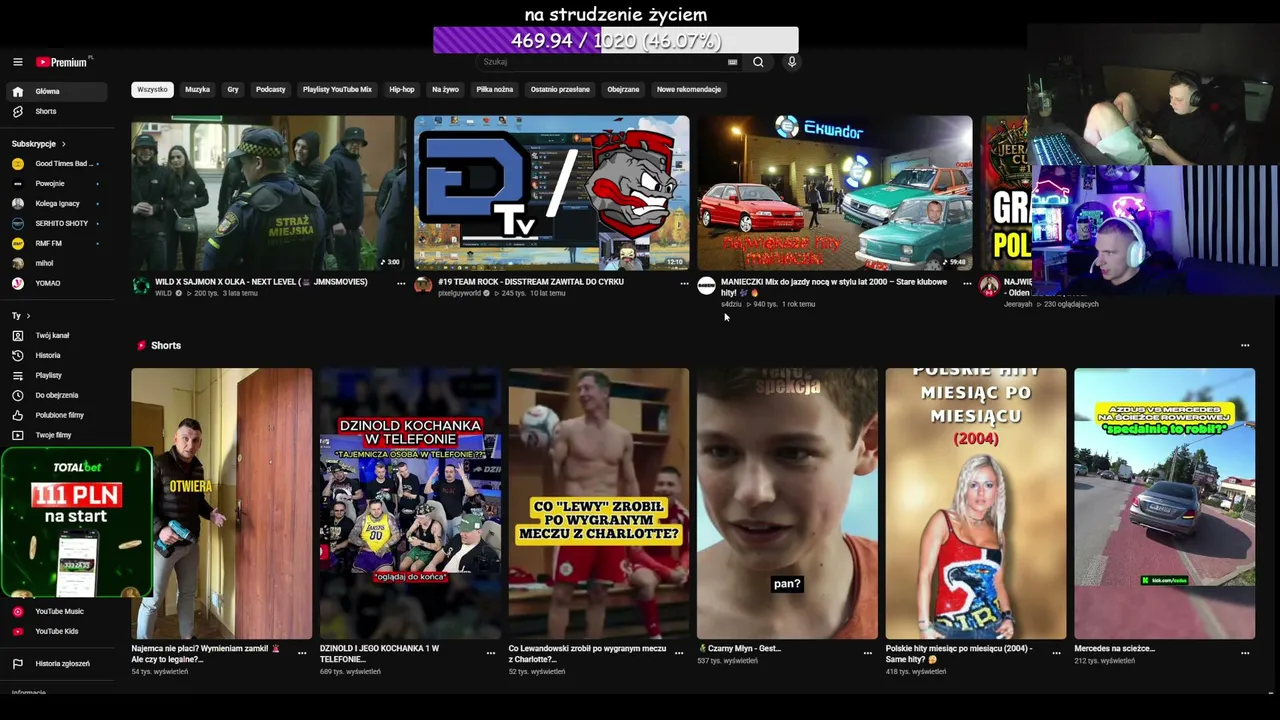This screenshot has width=1280, height=720.
Task: Expand the Ty section chevron
Action: 28,316
